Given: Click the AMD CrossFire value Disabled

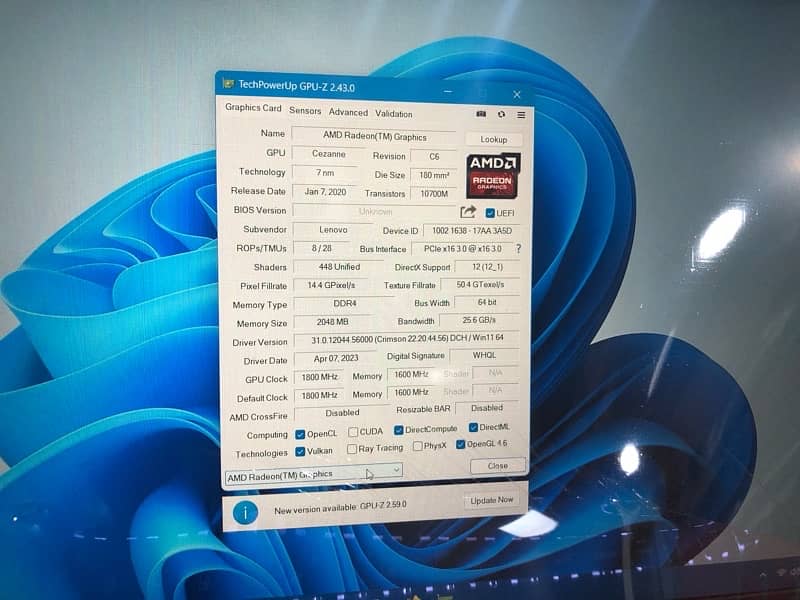Looking at the screenshot, I should 342,413.
